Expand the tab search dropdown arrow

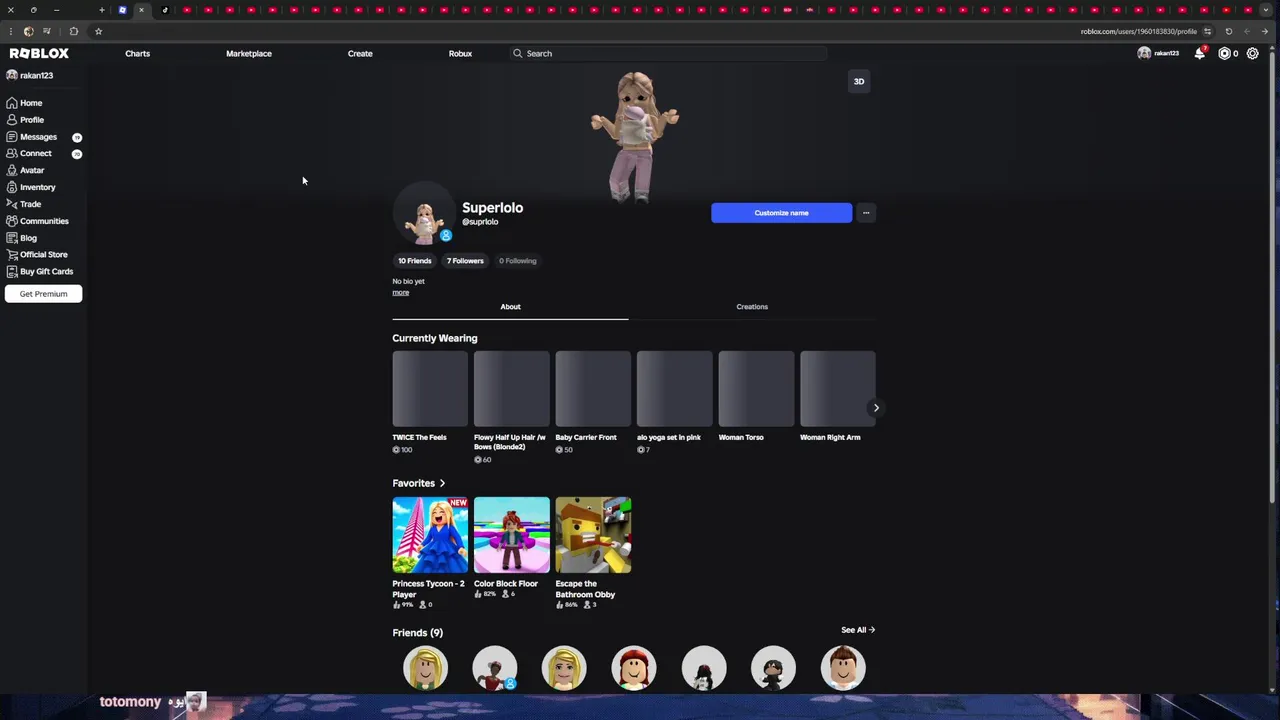[1268, 10]
